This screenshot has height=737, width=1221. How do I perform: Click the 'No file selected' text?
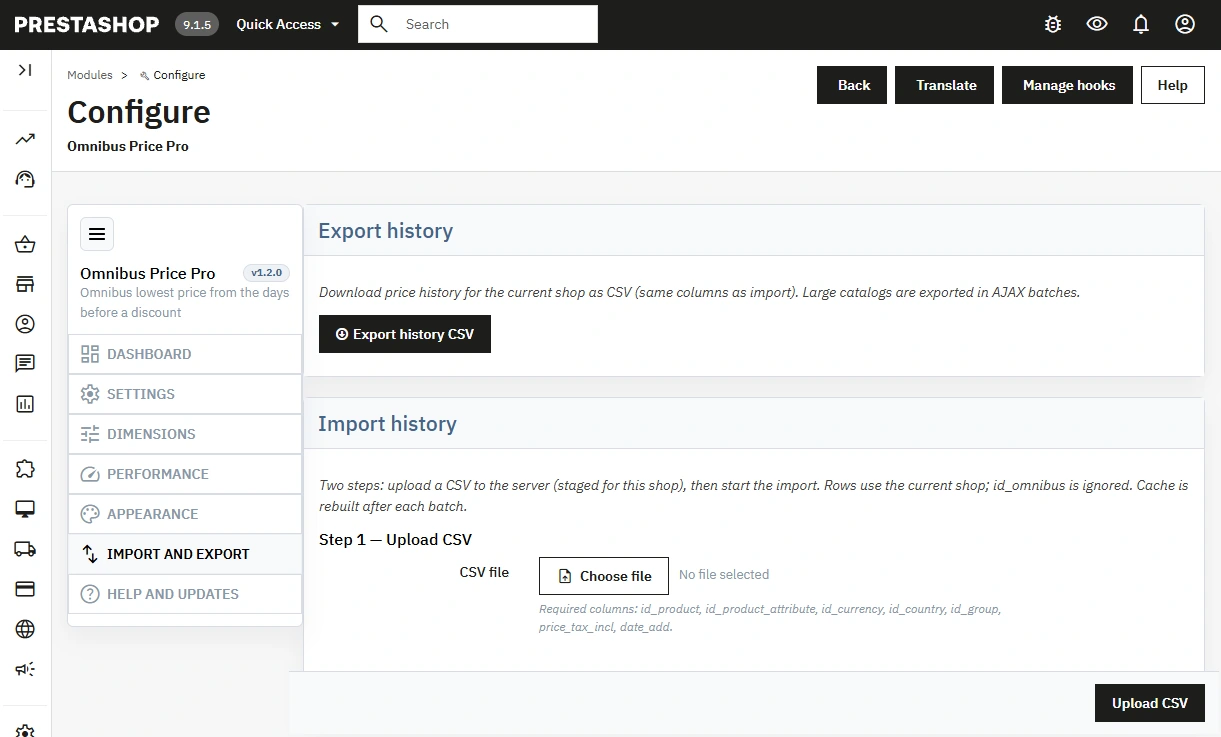pyautogui.click(x=724, y=575)
